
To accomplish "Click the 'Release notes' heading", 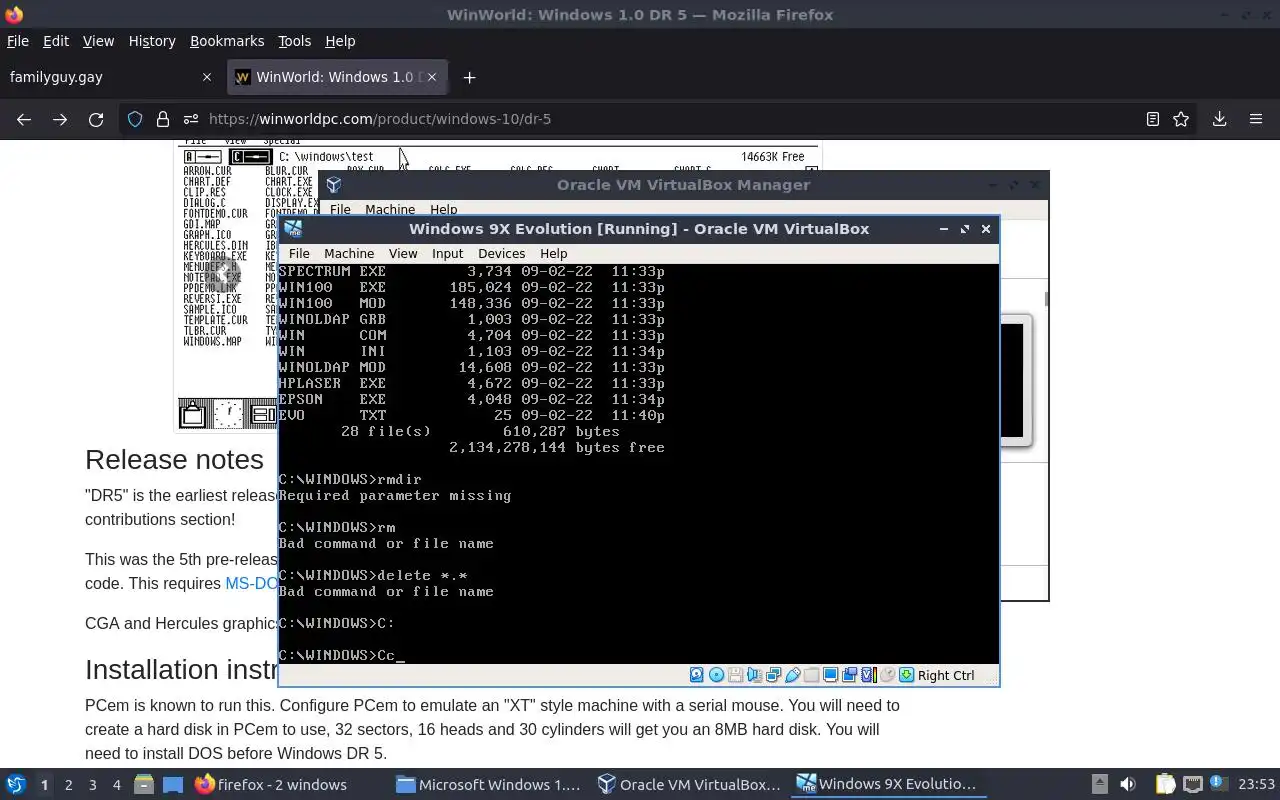I will point(174,459).
